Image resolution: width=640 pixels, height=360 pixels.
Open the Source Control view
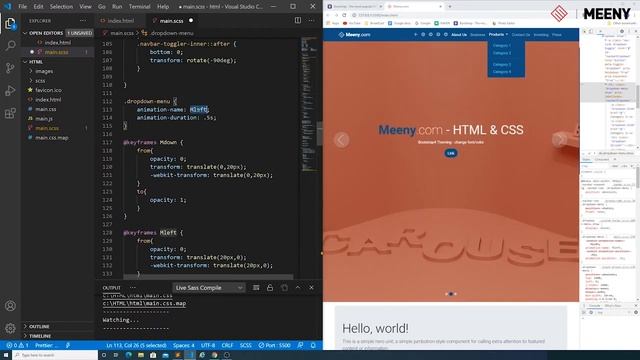click(x=10, y=68)
